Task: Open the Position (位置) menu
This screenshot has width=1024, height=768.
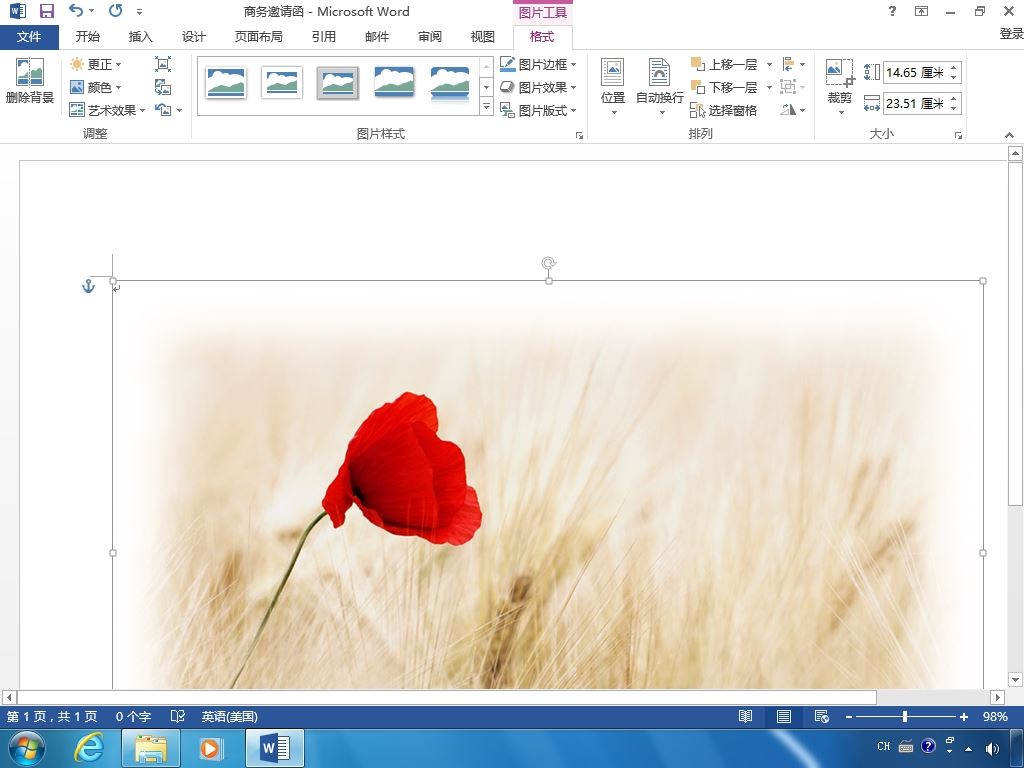Action: pos(613,86)
